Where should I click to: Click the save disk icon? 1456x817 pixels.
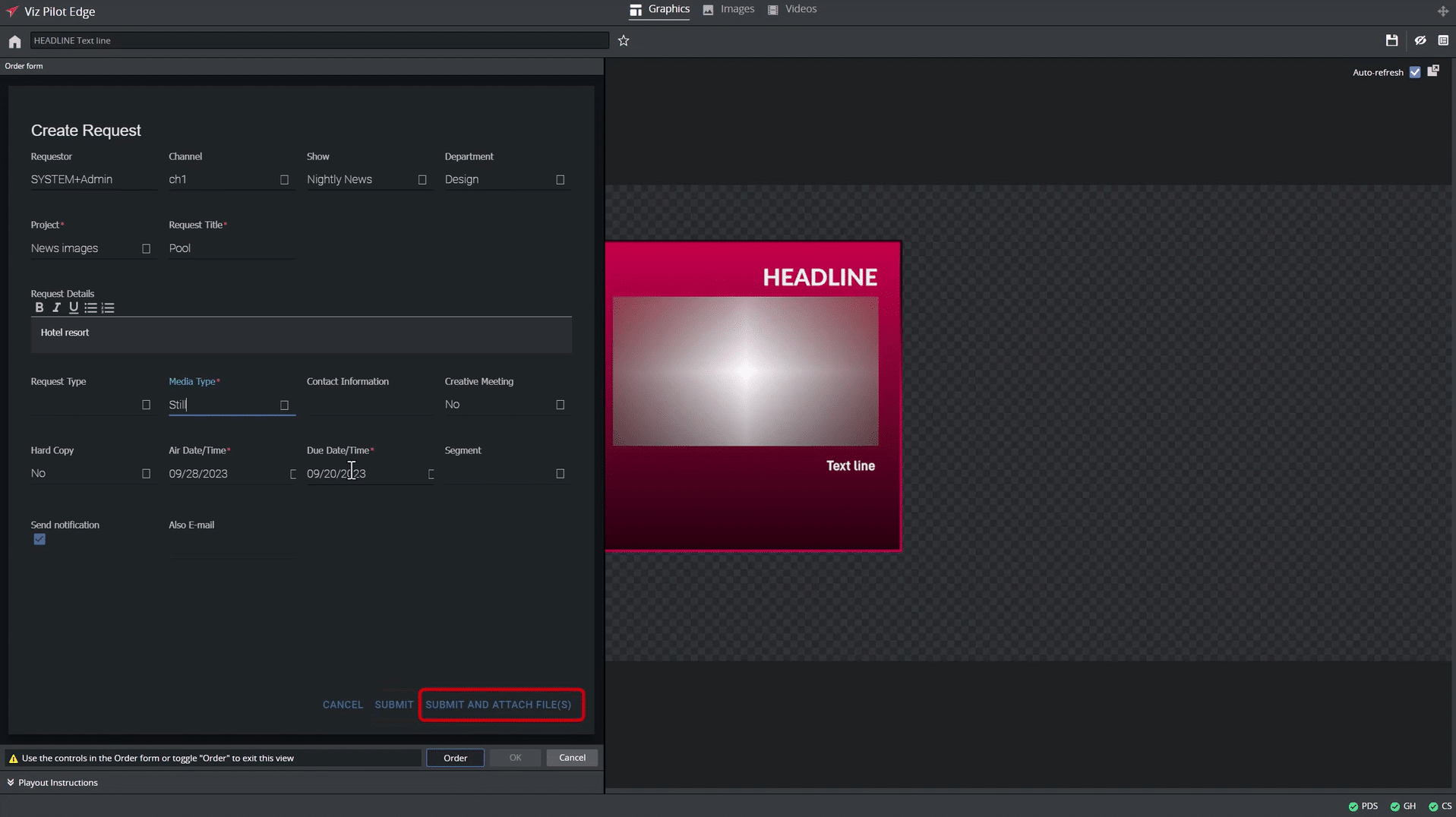[1391, 41]
